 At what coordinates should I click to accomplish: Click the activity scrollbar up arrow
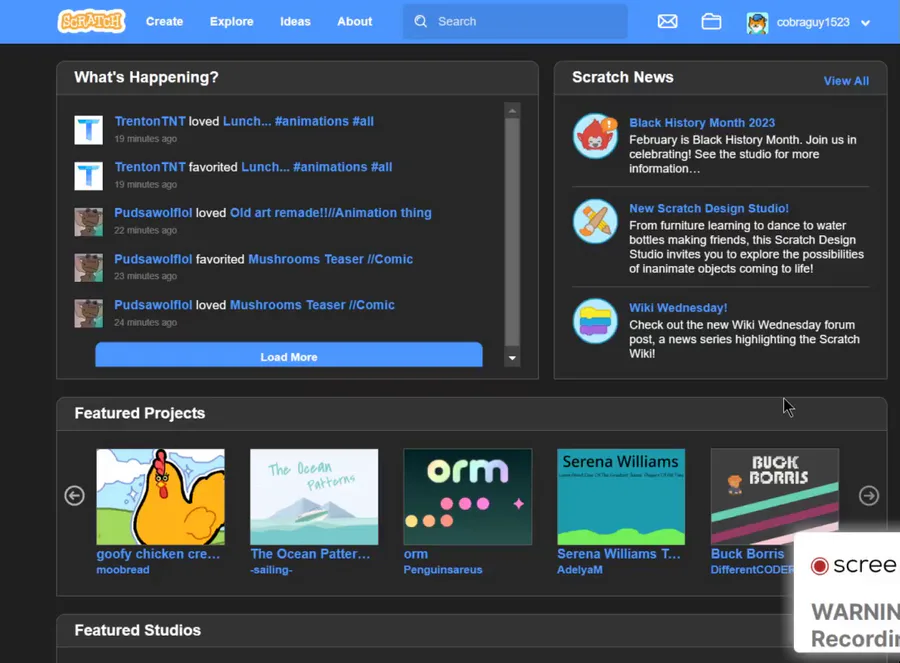click(512, 110)
